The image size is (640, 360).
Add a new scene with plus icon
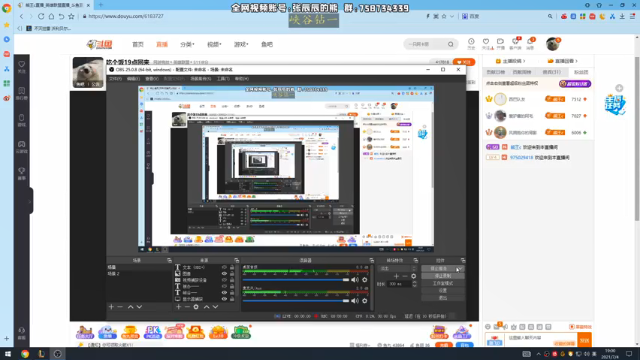point(111,307)
